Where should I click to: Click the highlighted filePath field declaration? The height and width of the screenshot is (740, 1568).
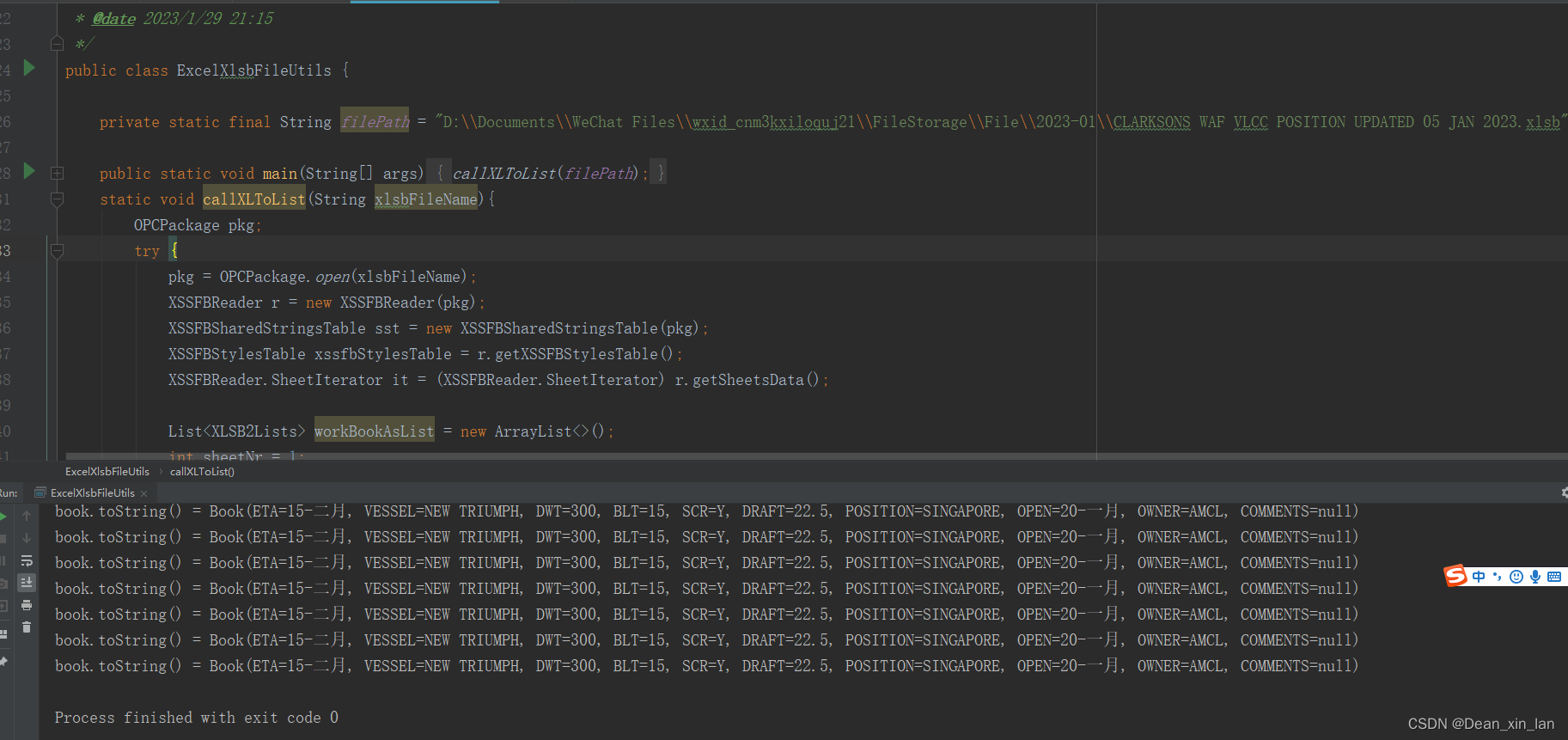375,121
